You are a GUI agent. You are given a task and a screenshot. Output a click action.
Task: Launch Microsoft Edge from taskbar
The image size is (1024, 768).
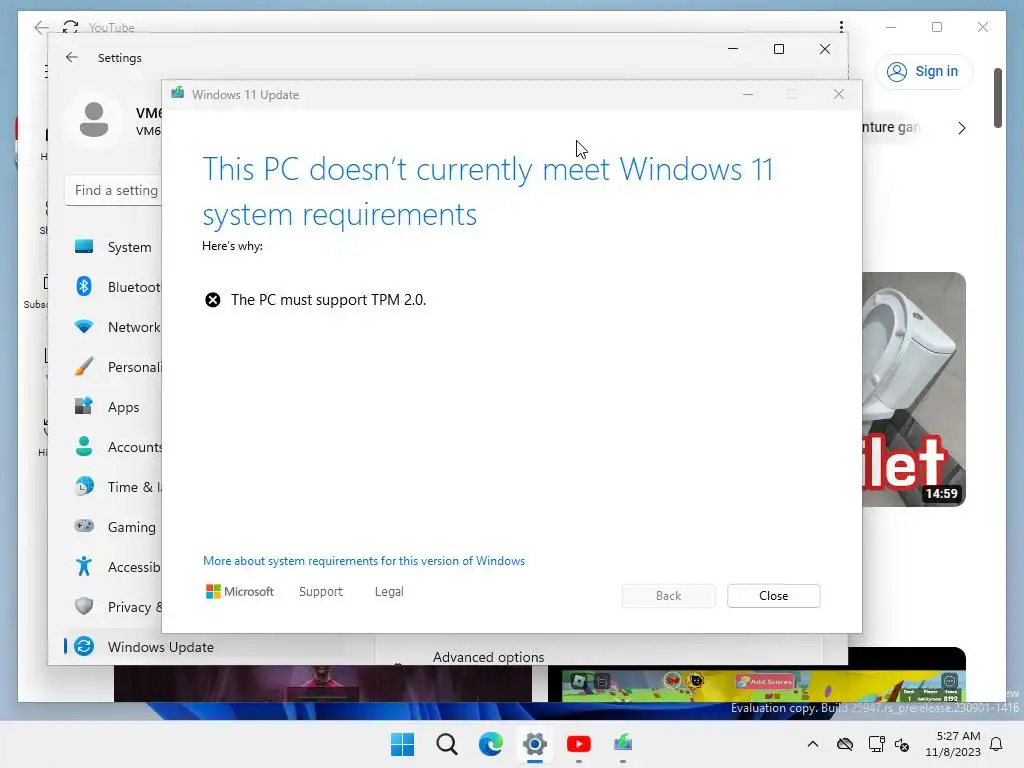point(490,744)
